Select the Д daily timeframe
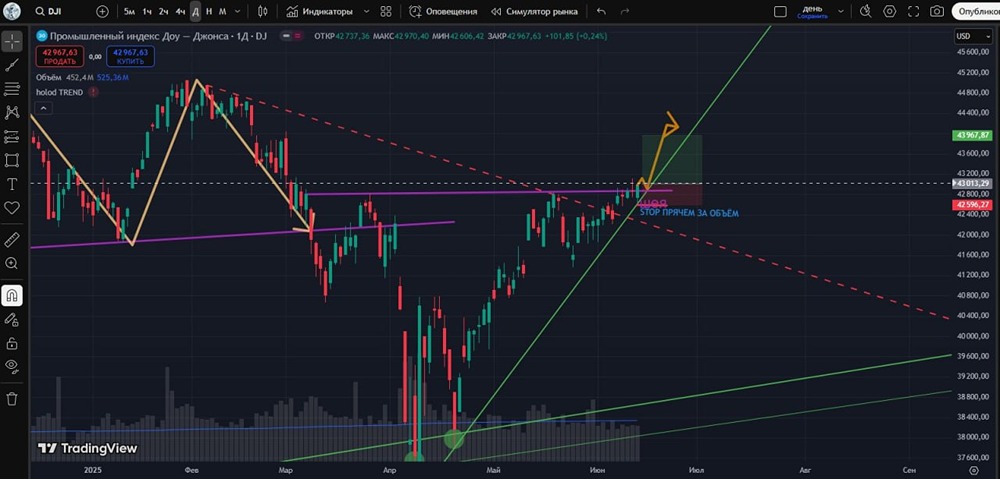 pos(195,11)
